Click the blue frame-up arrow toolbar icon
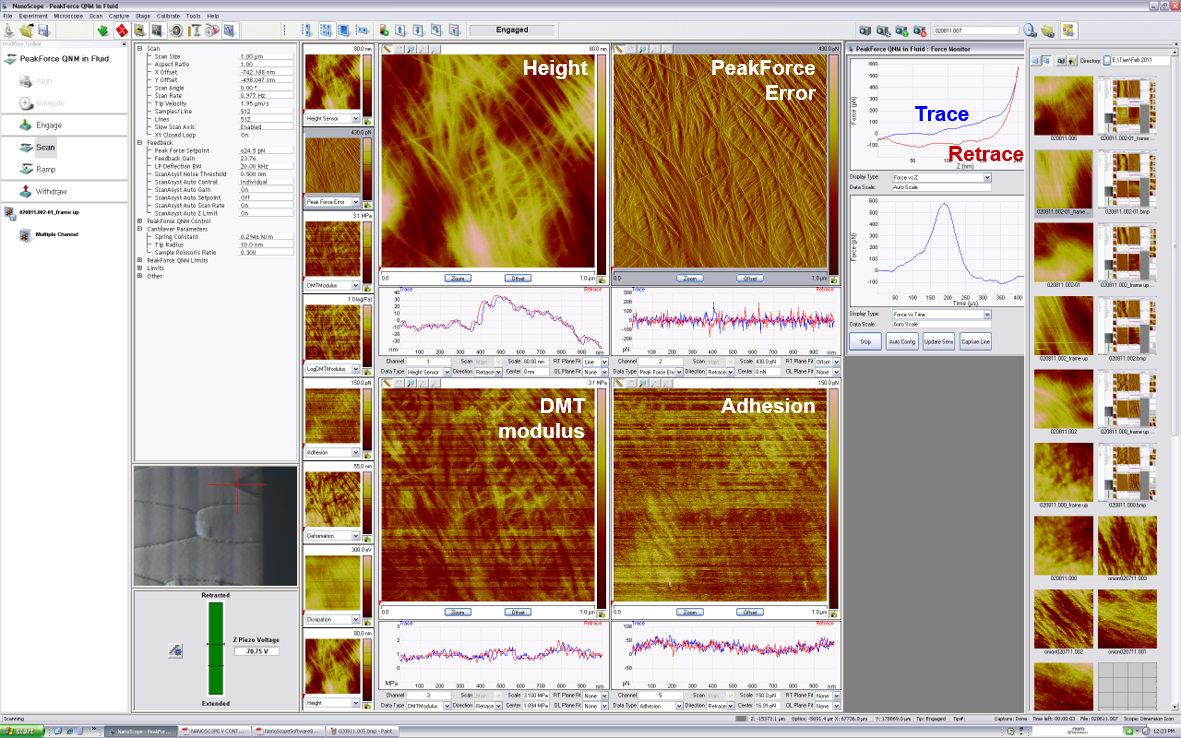This screenshot has height=738, width=1181. (400, 30)
